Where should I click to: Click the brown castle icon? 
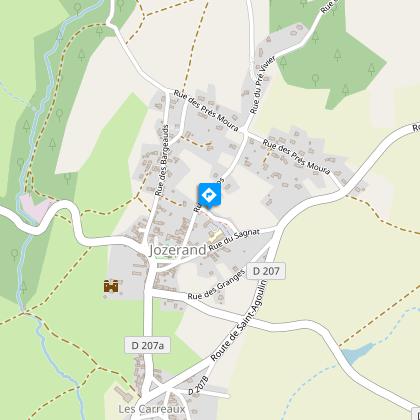tap(111, 286)
